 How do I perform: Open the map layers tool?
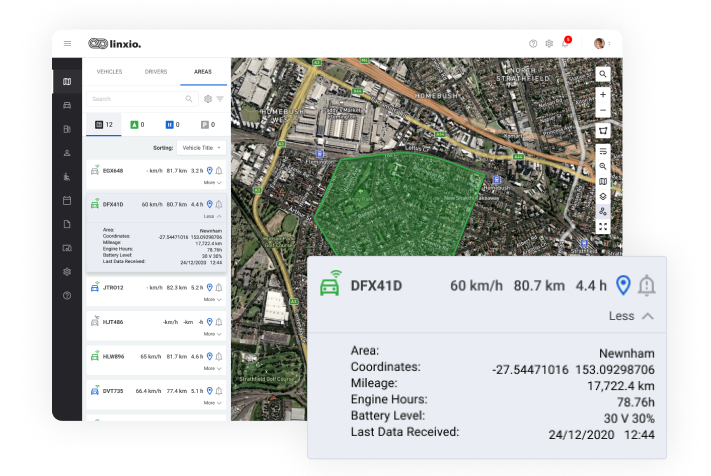603,197
